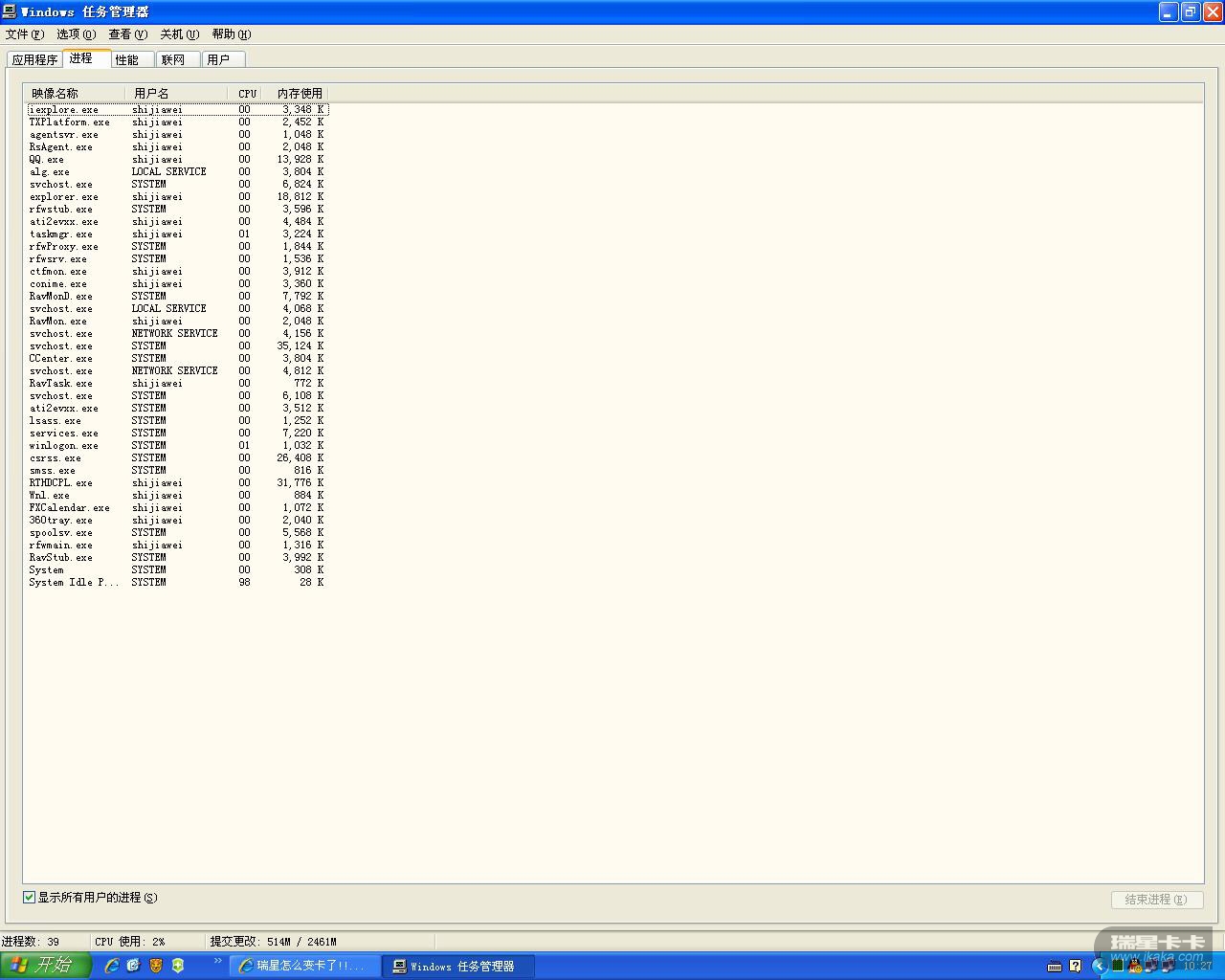
Task: Open the 开始 Start button
Action: (x=46, y=966)
